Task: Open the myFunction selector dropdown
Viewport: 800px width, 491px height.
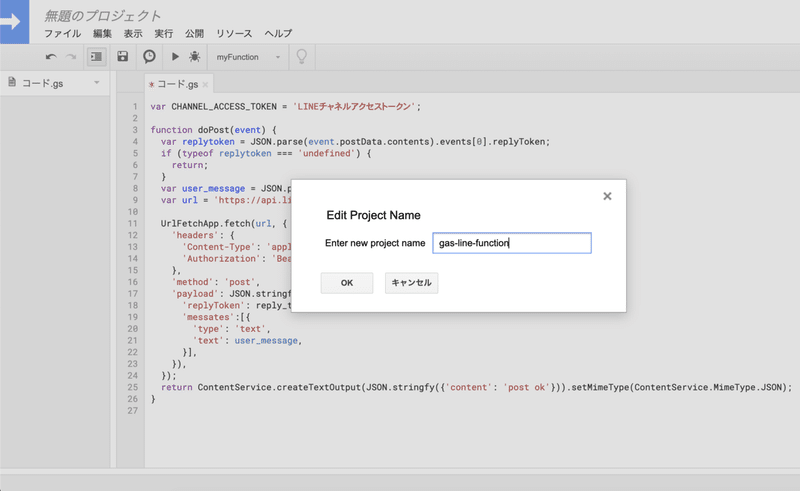Action: [248, 57]
